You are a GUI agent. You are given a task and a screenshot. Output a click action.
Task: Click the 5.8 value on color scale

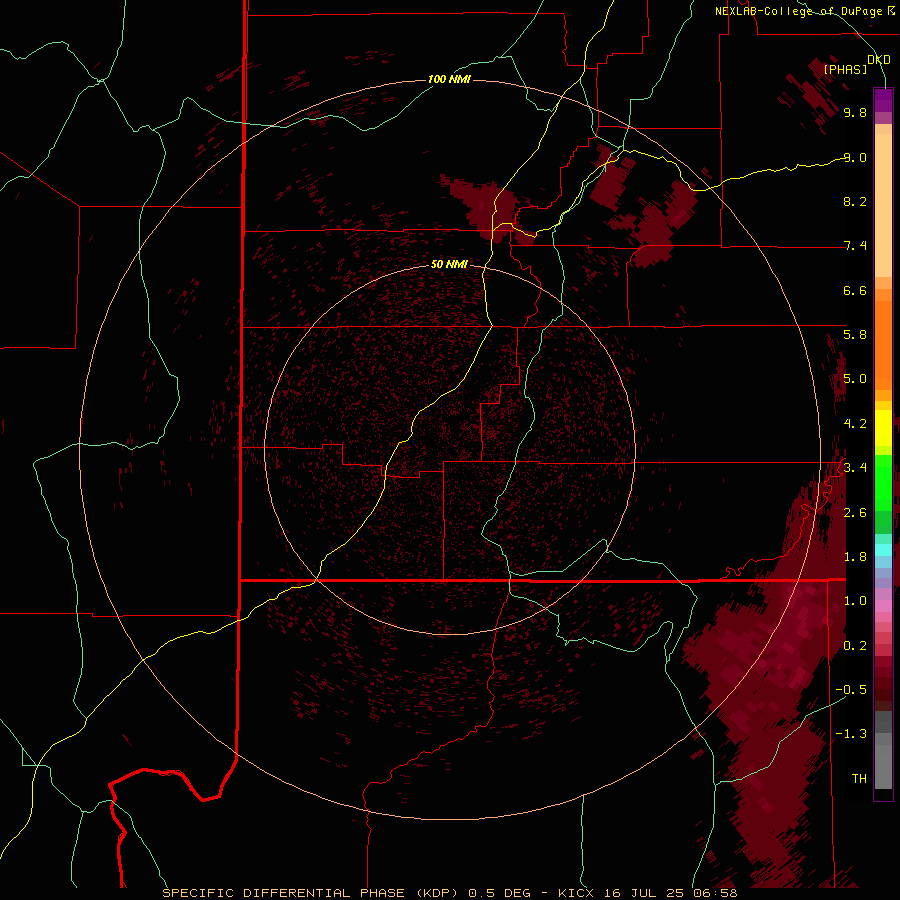point(855,335)
